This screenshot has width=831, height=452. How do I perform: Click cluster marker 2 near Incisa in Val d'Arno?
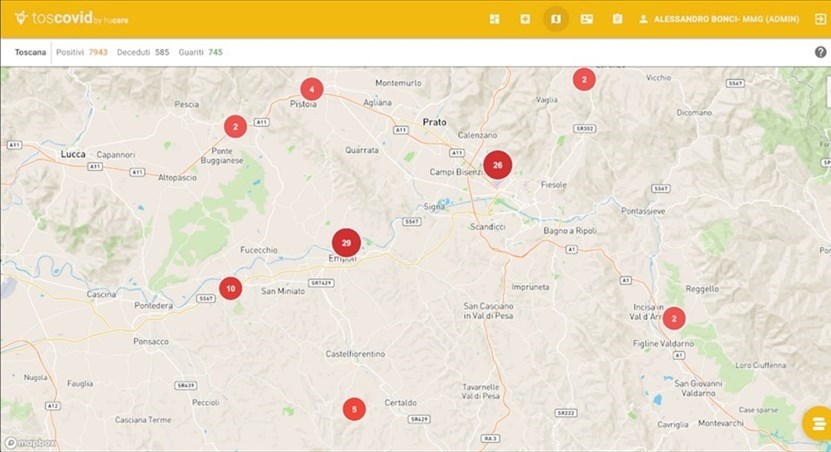[674, 318]
